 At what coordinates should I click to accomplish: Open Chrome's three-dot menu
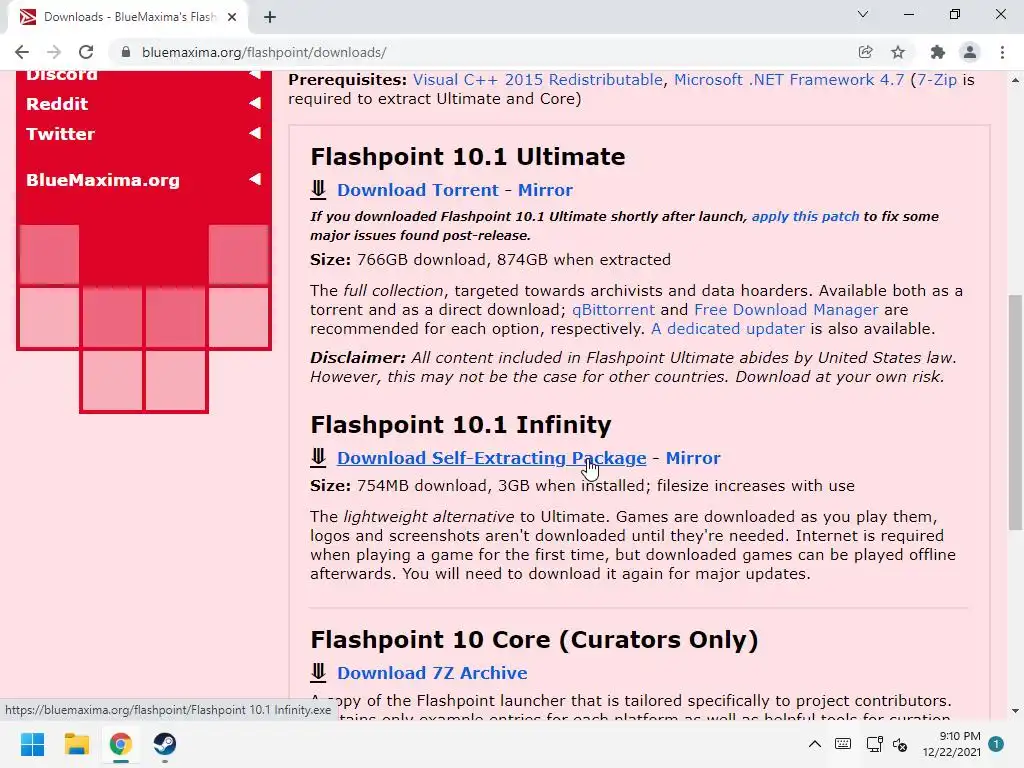pos(1002,52)
